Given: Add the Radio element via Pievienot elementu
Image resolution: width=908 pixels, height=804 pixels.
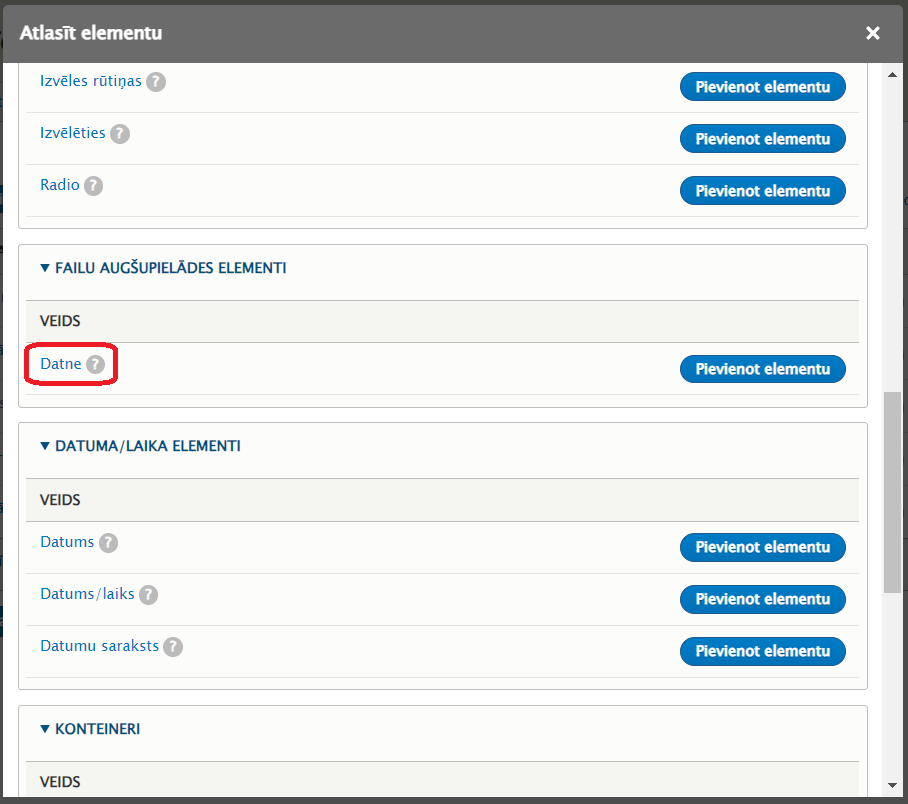Looking at the screenshot, I should pyautogui.click(x=763, y=191).
